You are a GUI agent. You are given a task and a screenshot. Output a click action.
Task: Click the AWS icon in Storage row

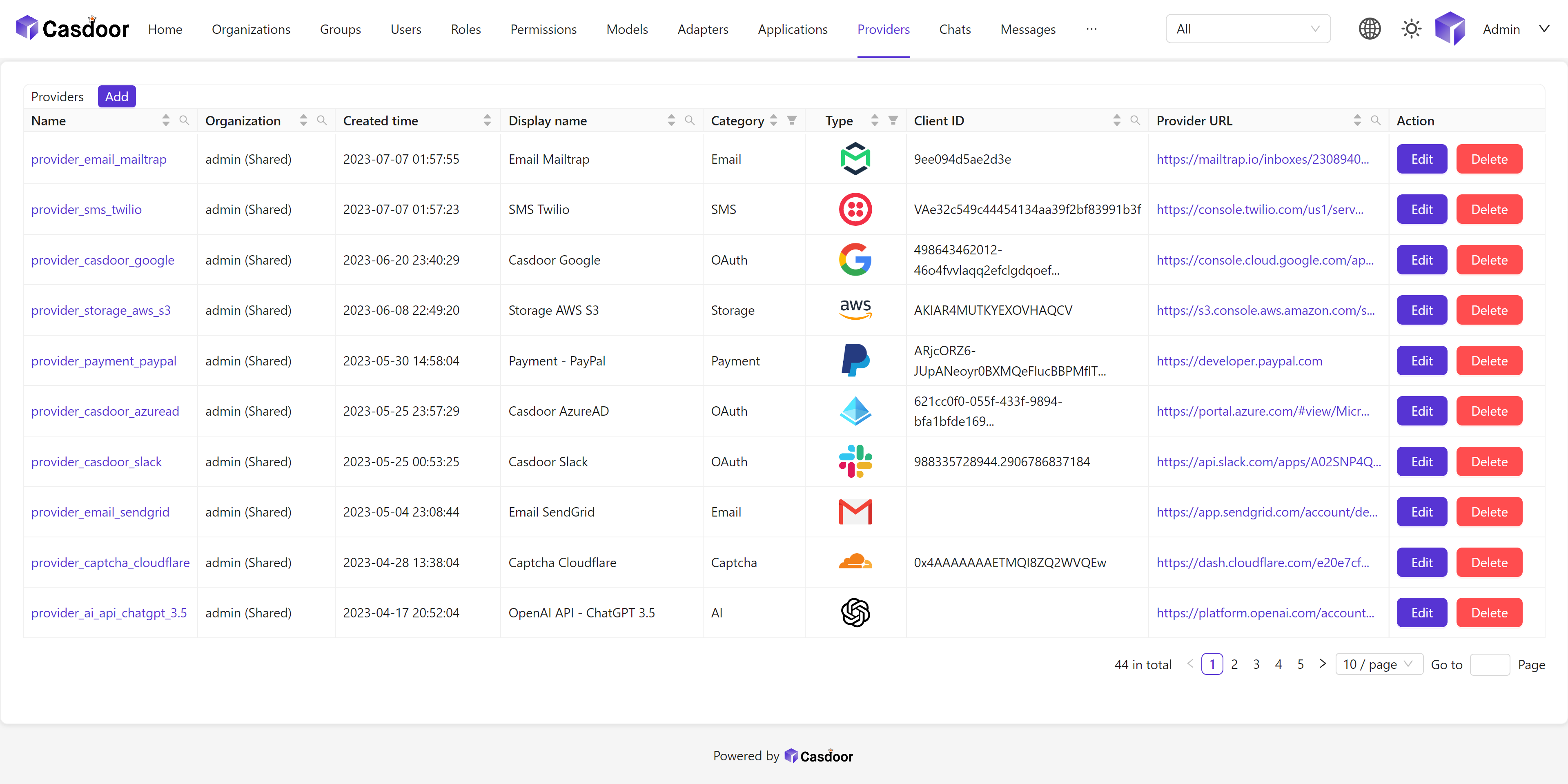coord(855,310)
